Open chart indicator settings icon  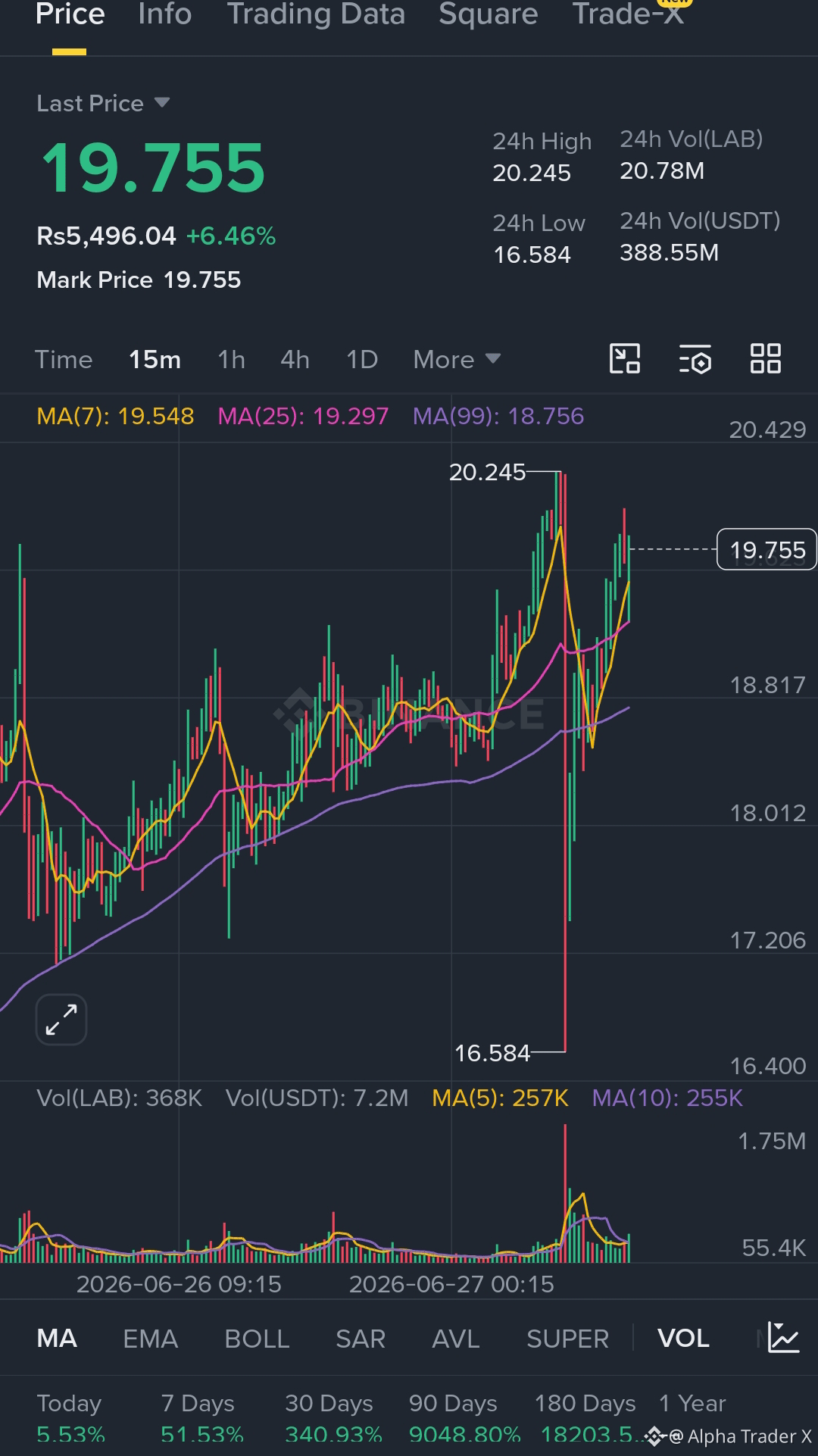coord(695,359)
